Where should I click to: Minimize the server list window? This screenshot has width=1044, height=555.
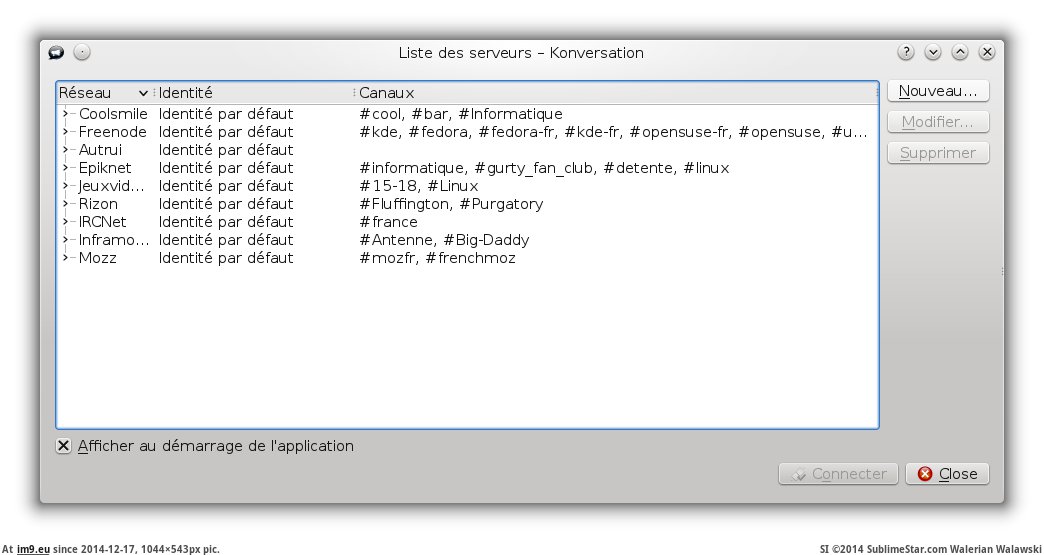(933, 53)
